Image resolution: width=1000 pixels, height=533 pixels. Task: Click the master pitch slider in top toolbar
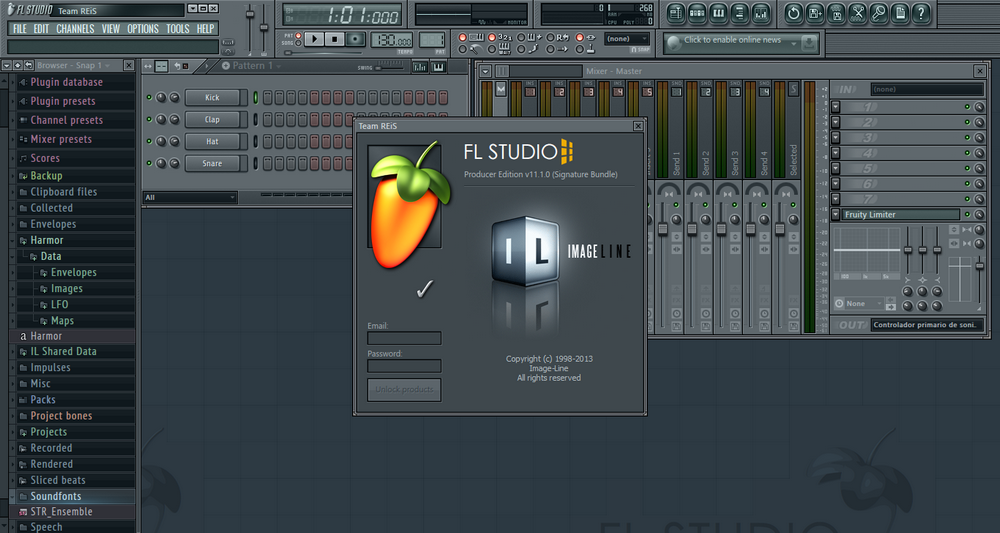click(x=264, y=27)
